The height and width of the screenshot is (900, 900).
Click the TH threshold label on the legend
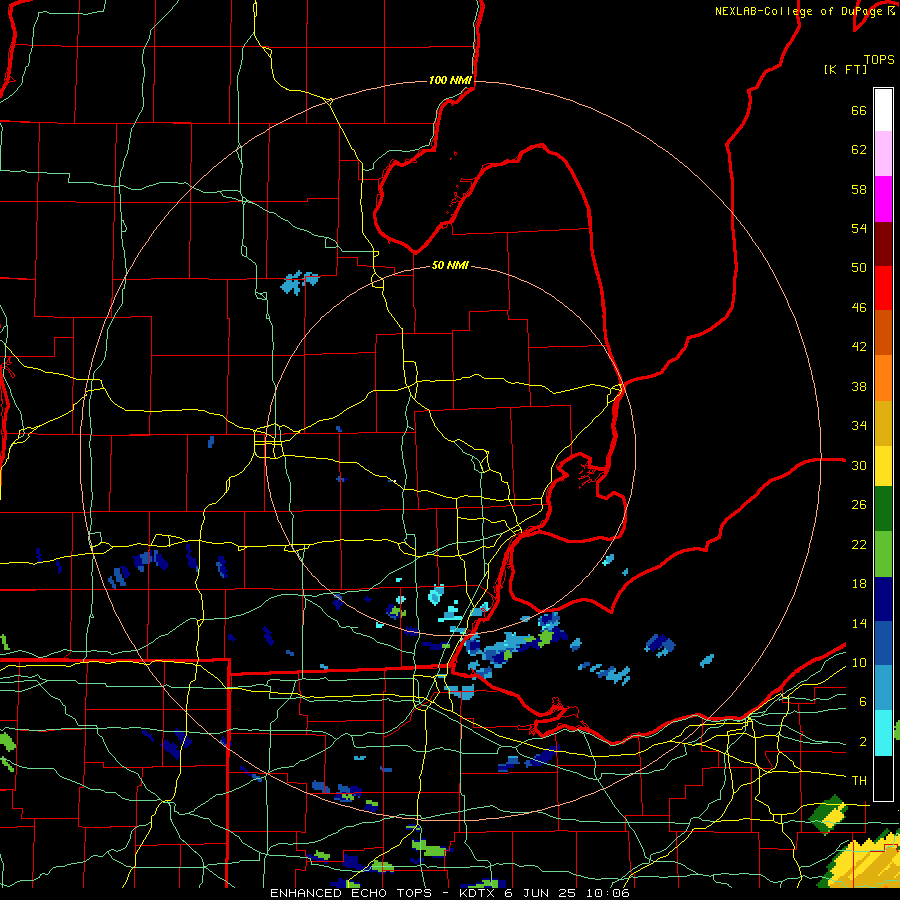tap(859, 781)
